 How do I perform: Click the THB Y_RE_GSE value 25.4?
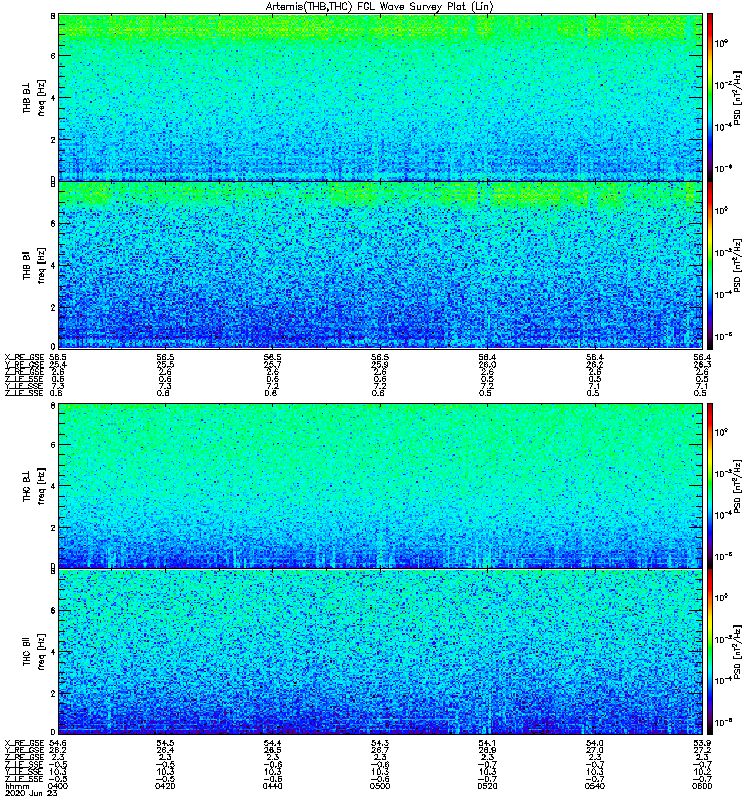(57, 365)
